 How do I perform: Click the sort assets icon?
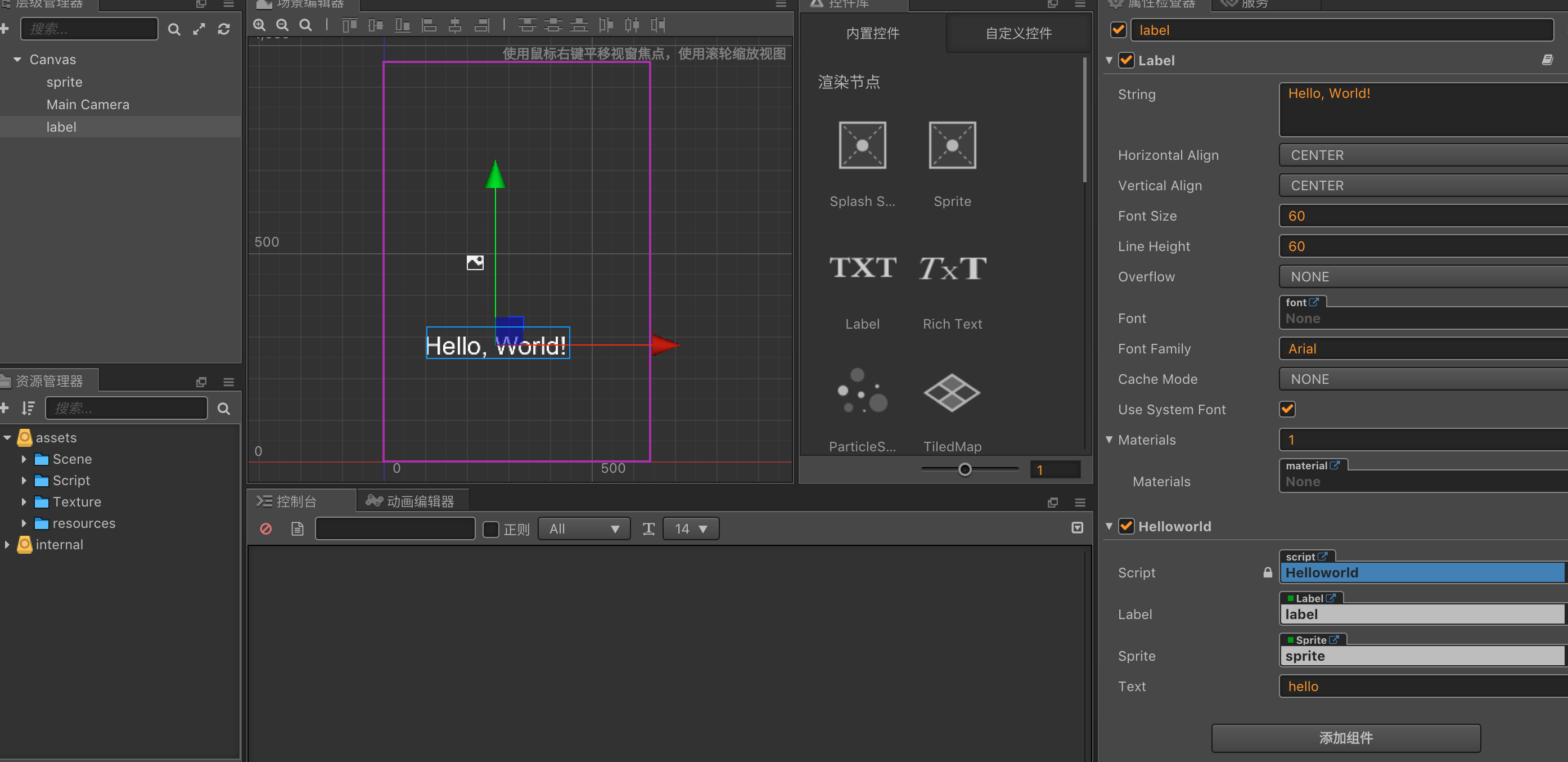pos(28,408)
